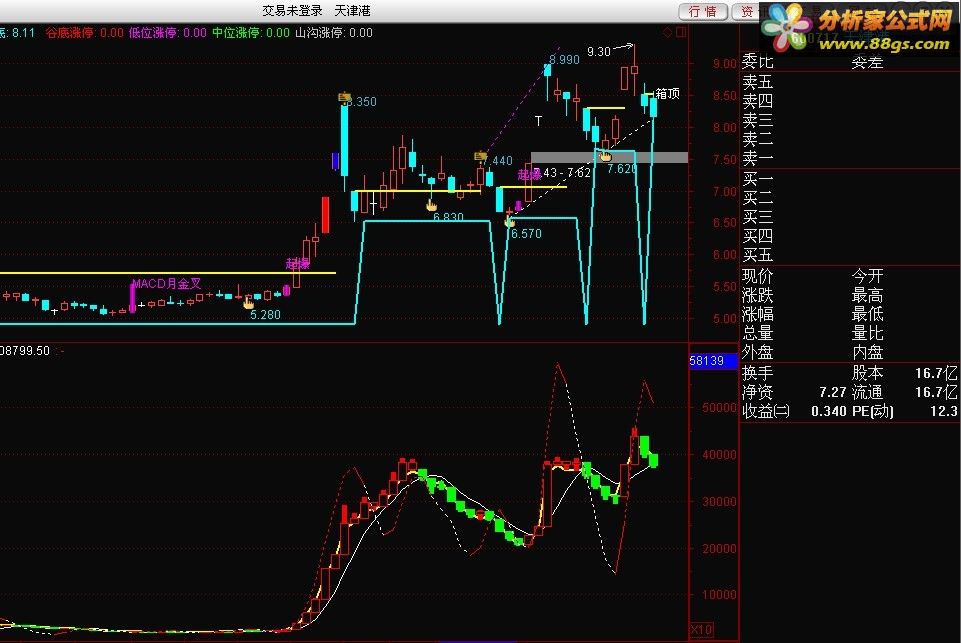Click the 换手 turnover label
The height and width of the screenshot is (643, 961).
tap(758, 373)
